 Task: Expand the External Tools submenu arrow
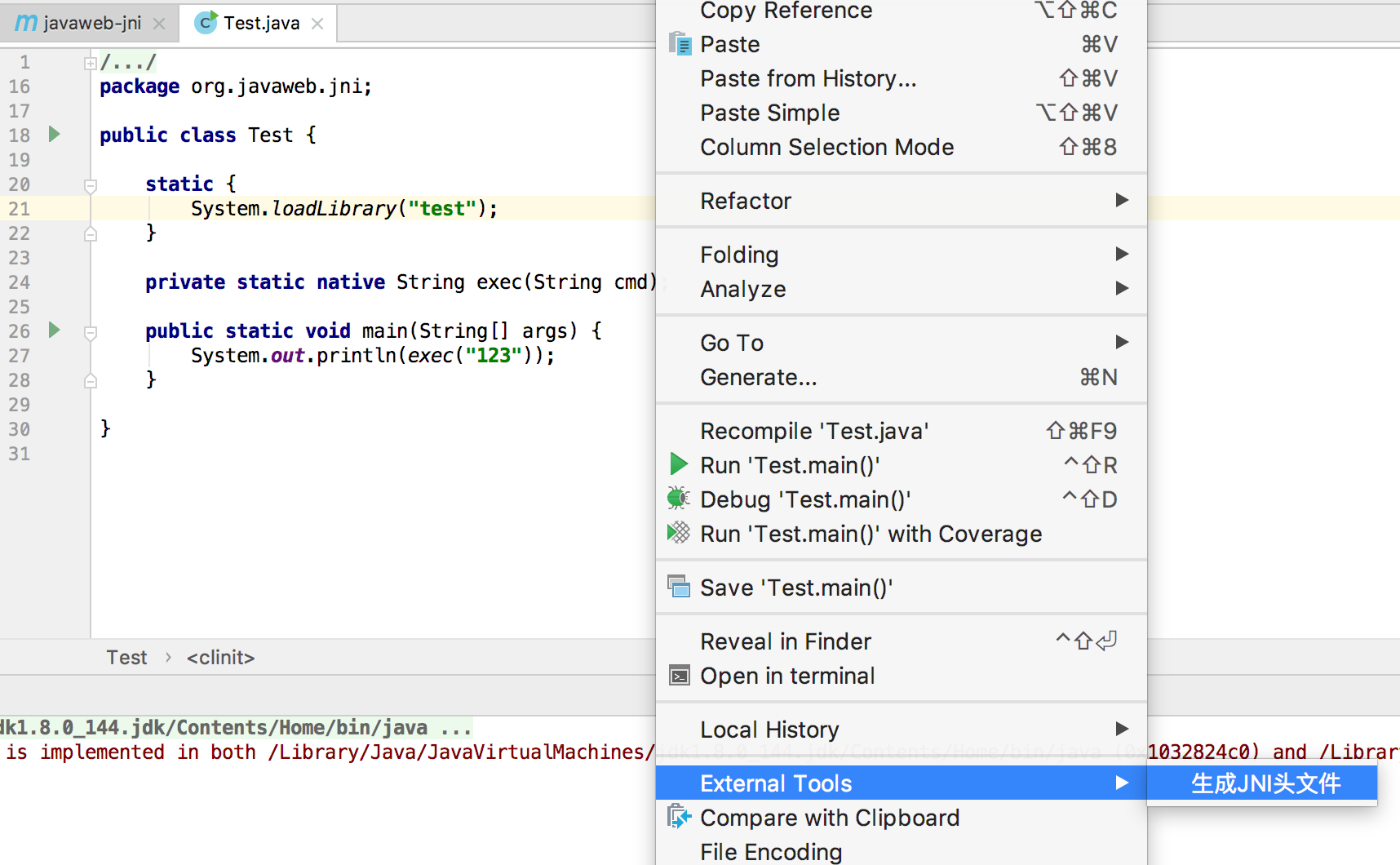(x=1122, y=783)
